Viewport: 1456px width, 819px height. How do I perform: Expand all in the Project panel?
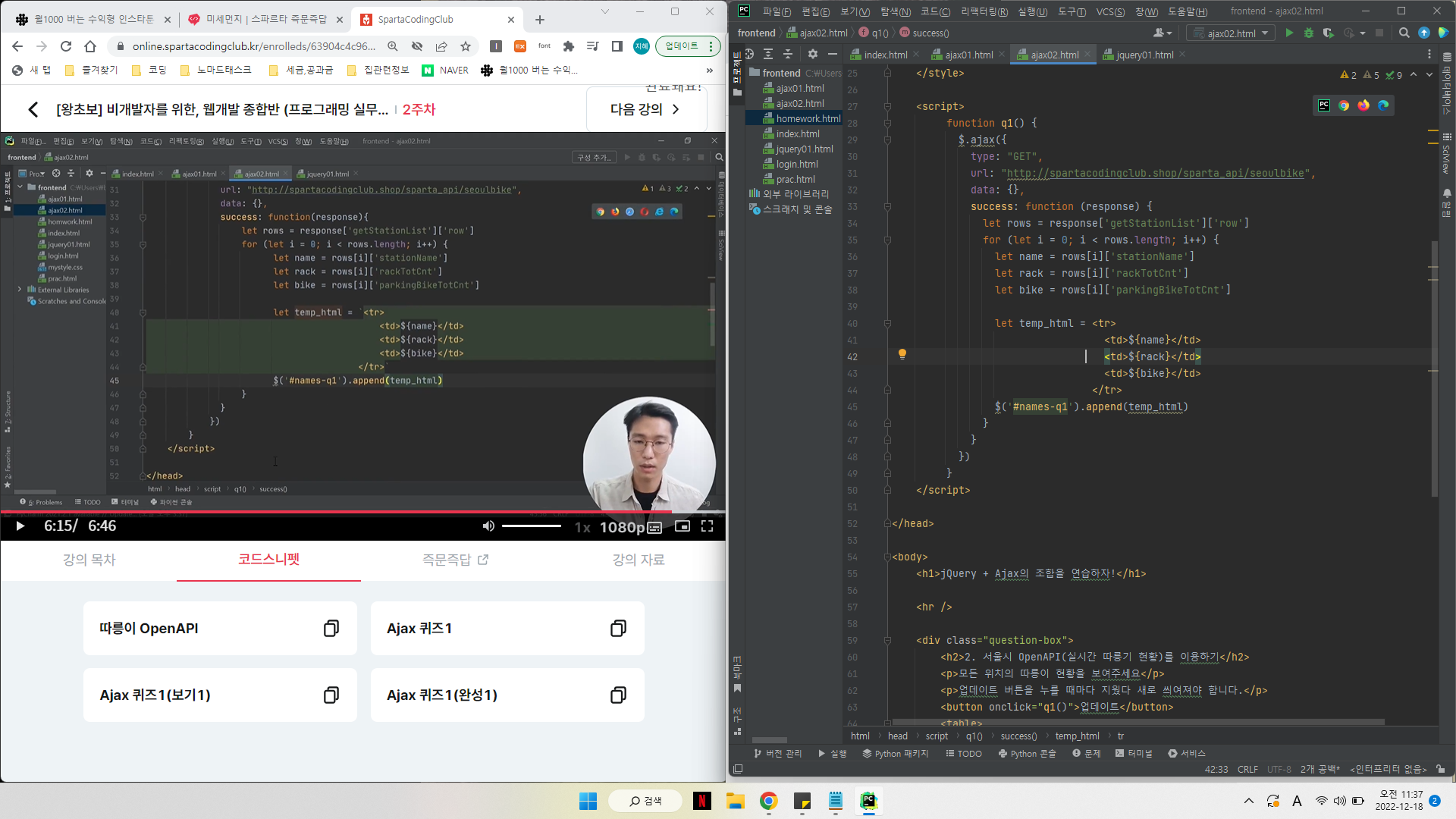pos(768,55)
